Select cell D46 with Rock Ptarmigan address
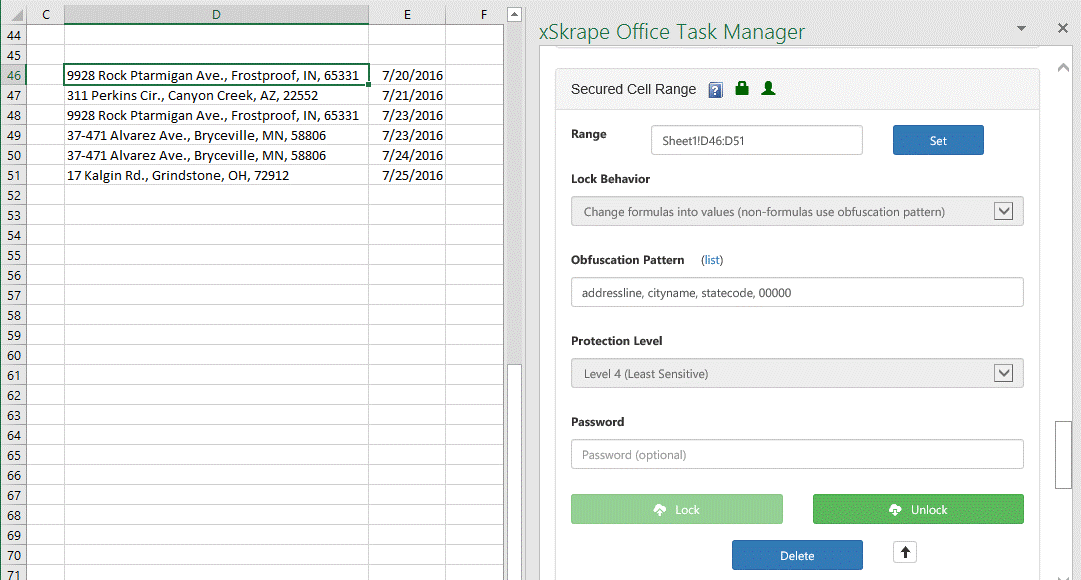 pos(216,75)
